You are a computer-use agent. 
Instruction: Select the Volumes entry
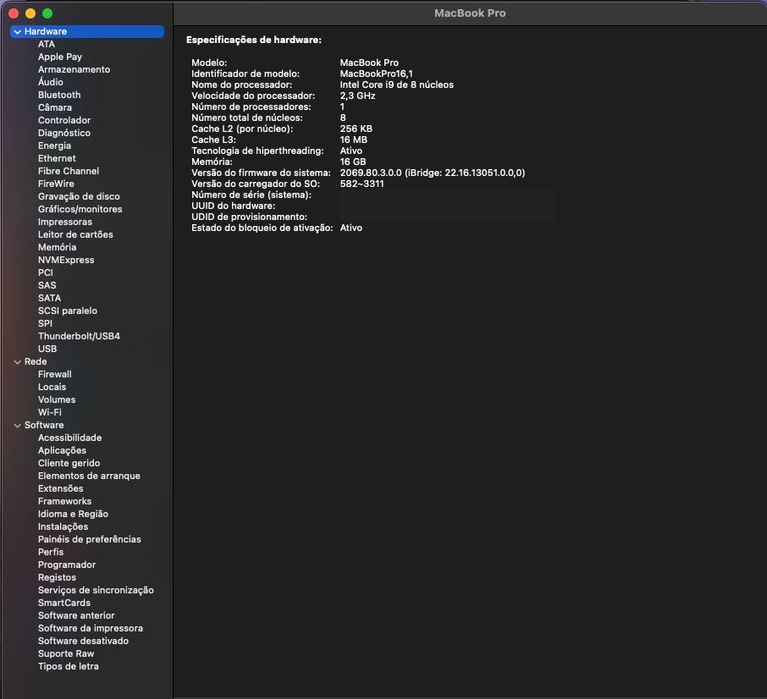57,400
